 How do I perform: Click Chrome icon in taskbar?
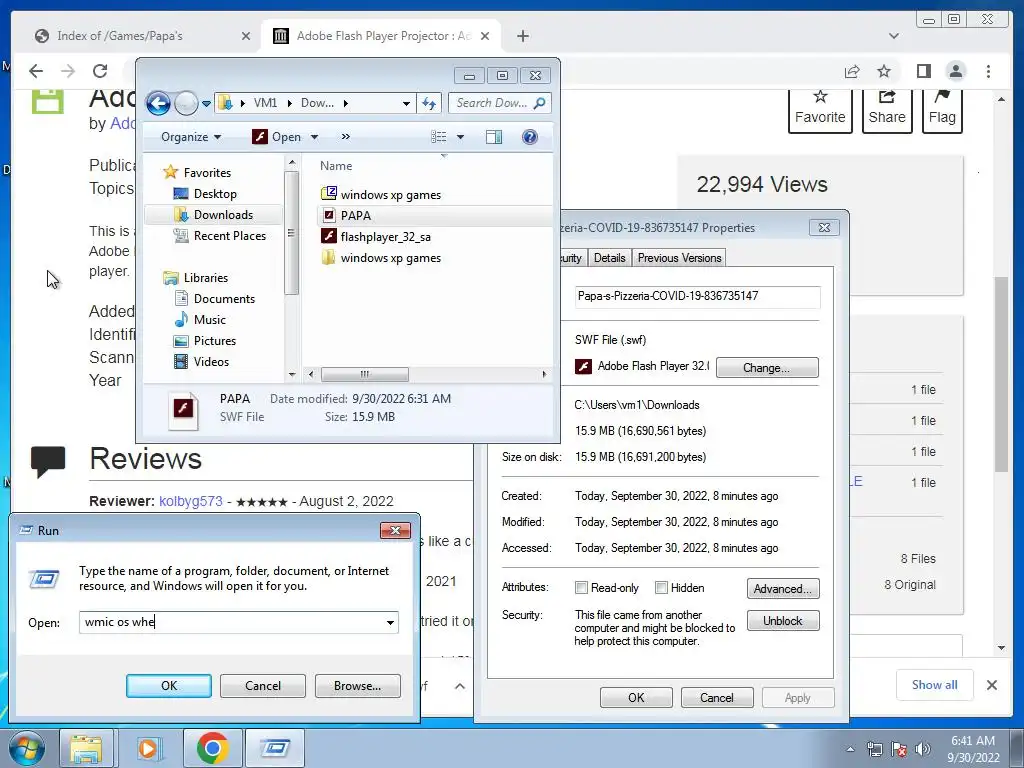tap(212, 748)
